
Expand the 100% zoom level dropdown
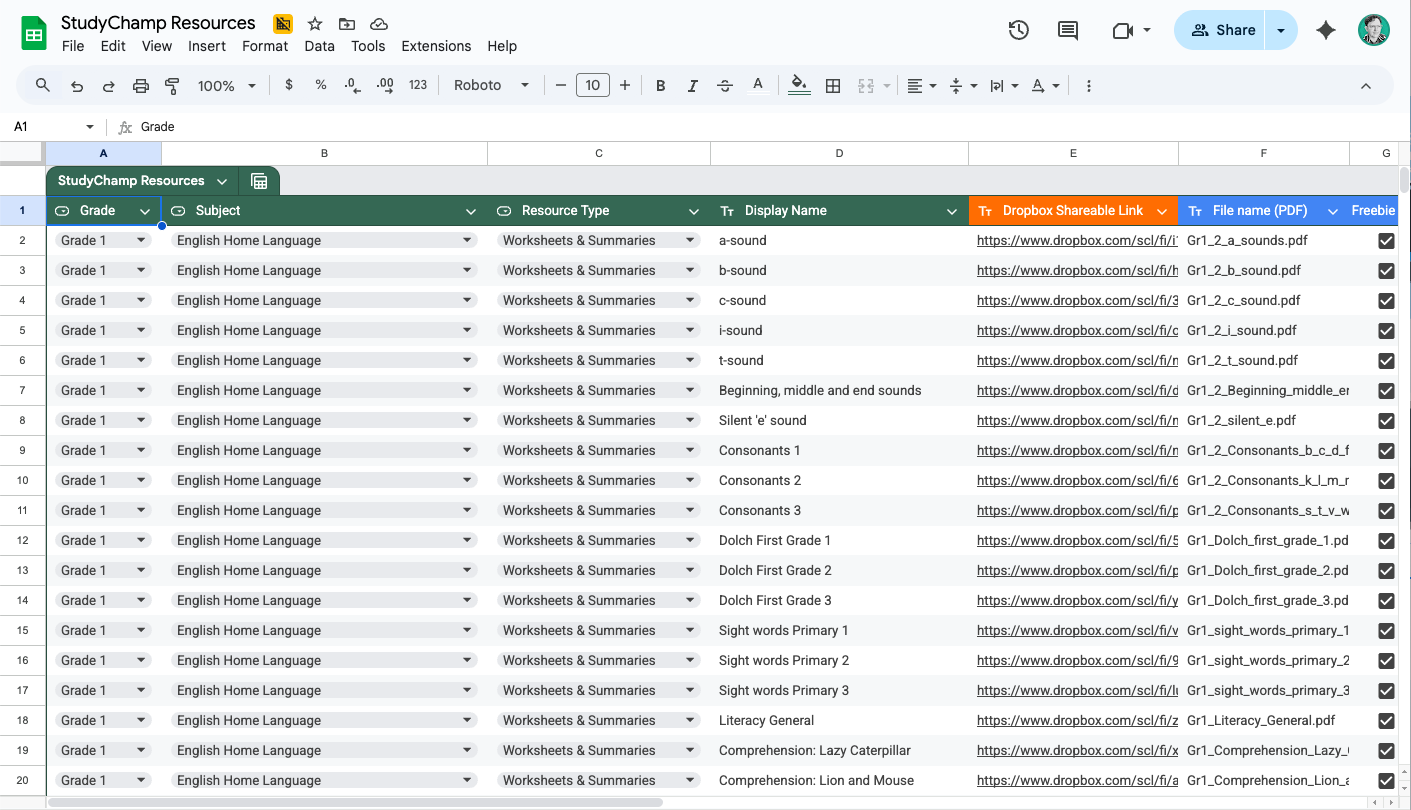(x=227, y=86)
